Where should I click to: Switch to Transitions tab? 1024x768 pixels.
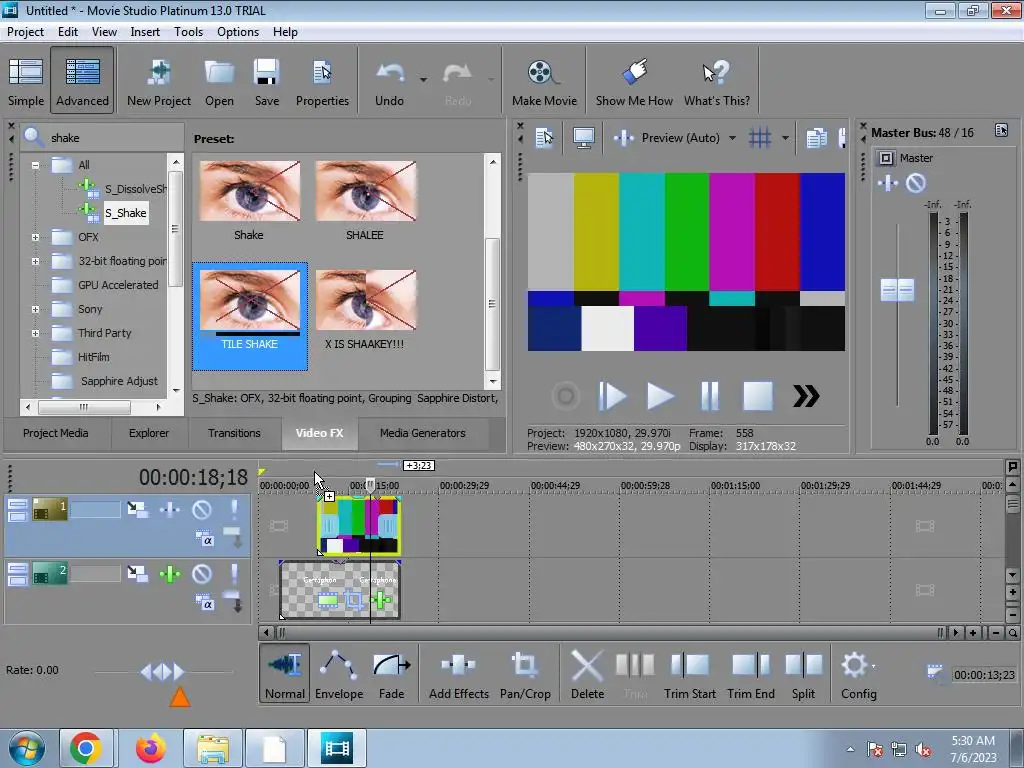click(234, 433)
